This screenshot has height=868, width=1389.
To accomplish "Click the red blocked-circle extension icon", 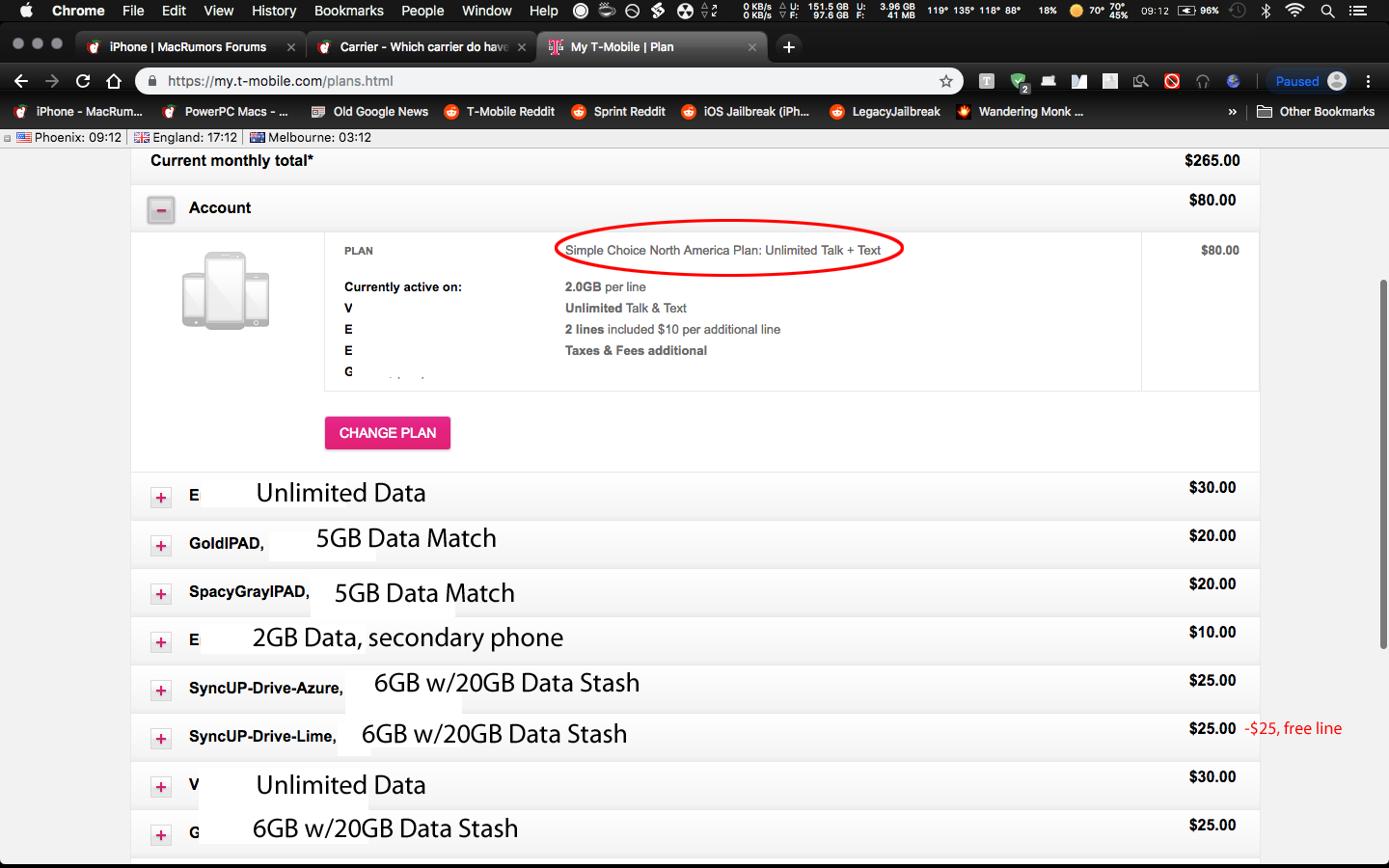I will pos(1172,81).
